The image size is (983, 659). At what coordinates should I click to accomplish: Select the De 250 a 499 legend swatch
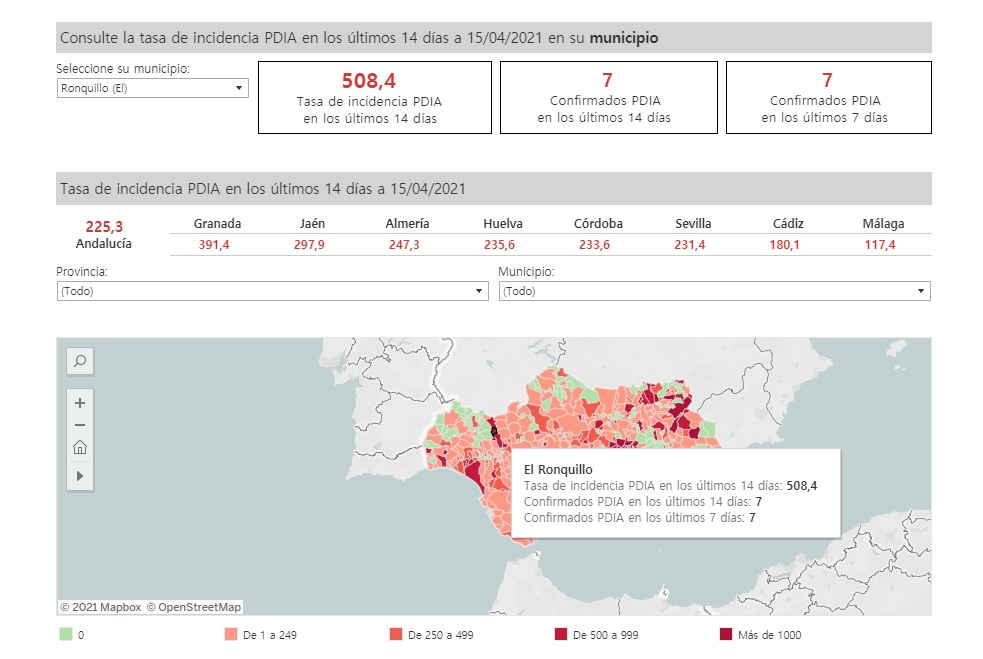396,635
